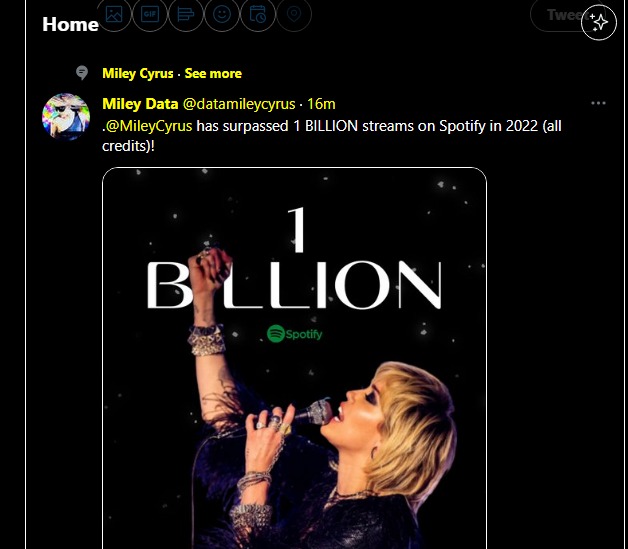
Task: Open the 1 Billion Spotify image
Action: [x=294, y=360]
